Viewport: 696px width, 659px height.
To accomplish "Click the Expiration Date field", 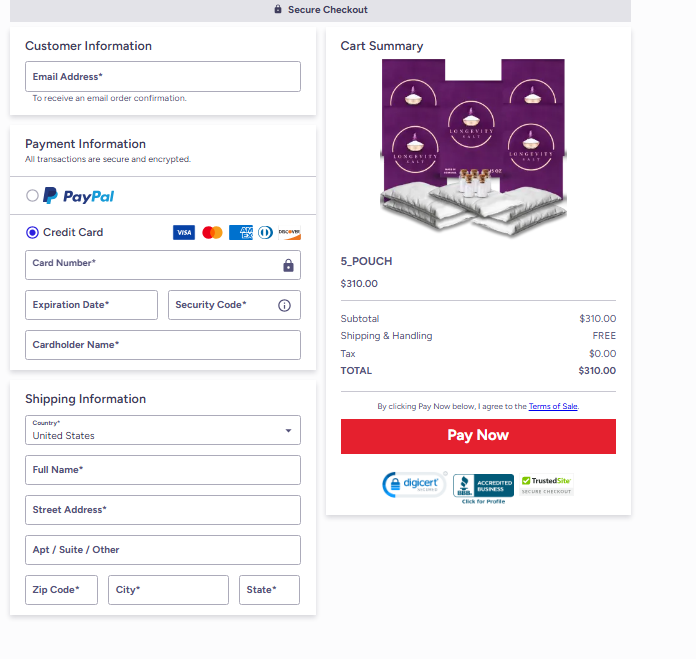I will [x=91, y=305].
